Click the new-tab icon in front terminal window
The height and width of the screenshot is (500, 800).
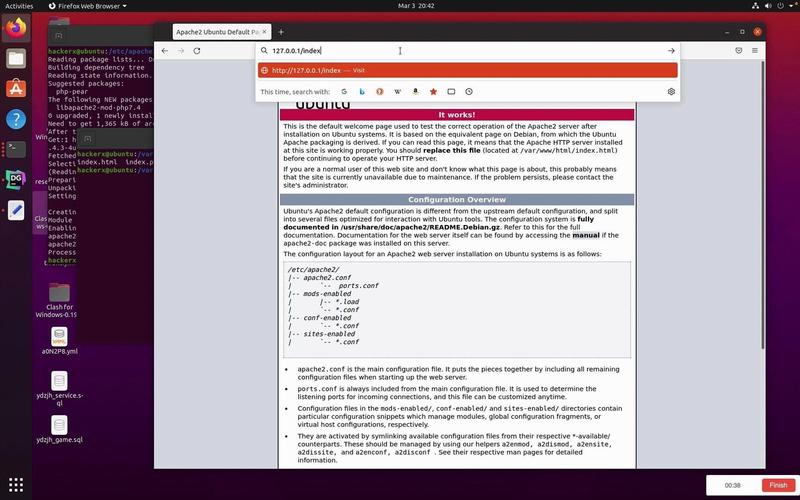click(88, 139)
